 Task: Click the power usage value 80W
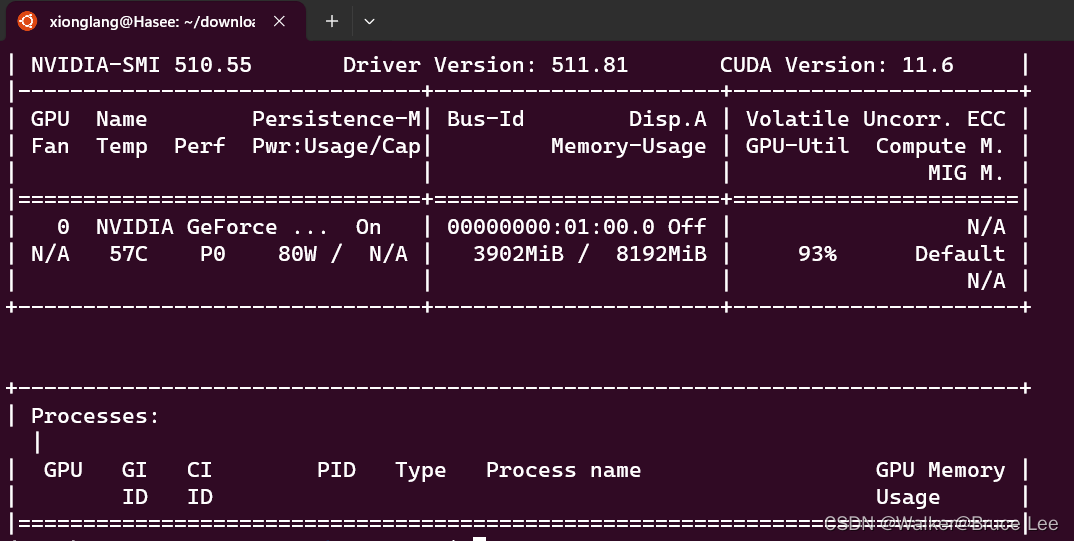[297, 254]
